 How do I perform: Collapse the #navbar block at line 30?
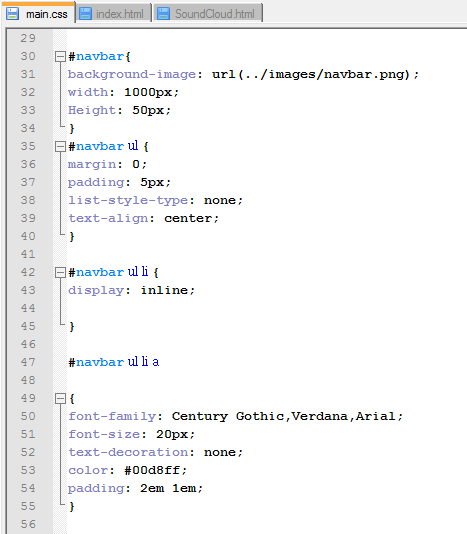(60, 56)
